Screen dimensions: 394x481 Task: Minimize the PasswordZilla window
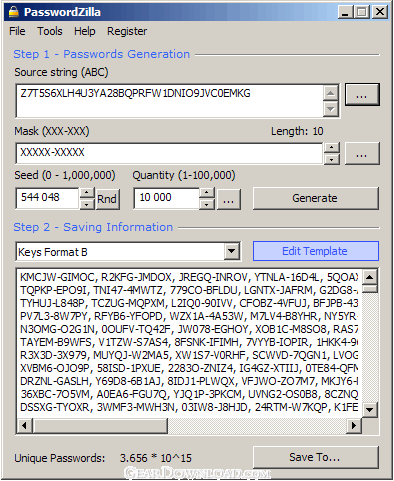345,12
